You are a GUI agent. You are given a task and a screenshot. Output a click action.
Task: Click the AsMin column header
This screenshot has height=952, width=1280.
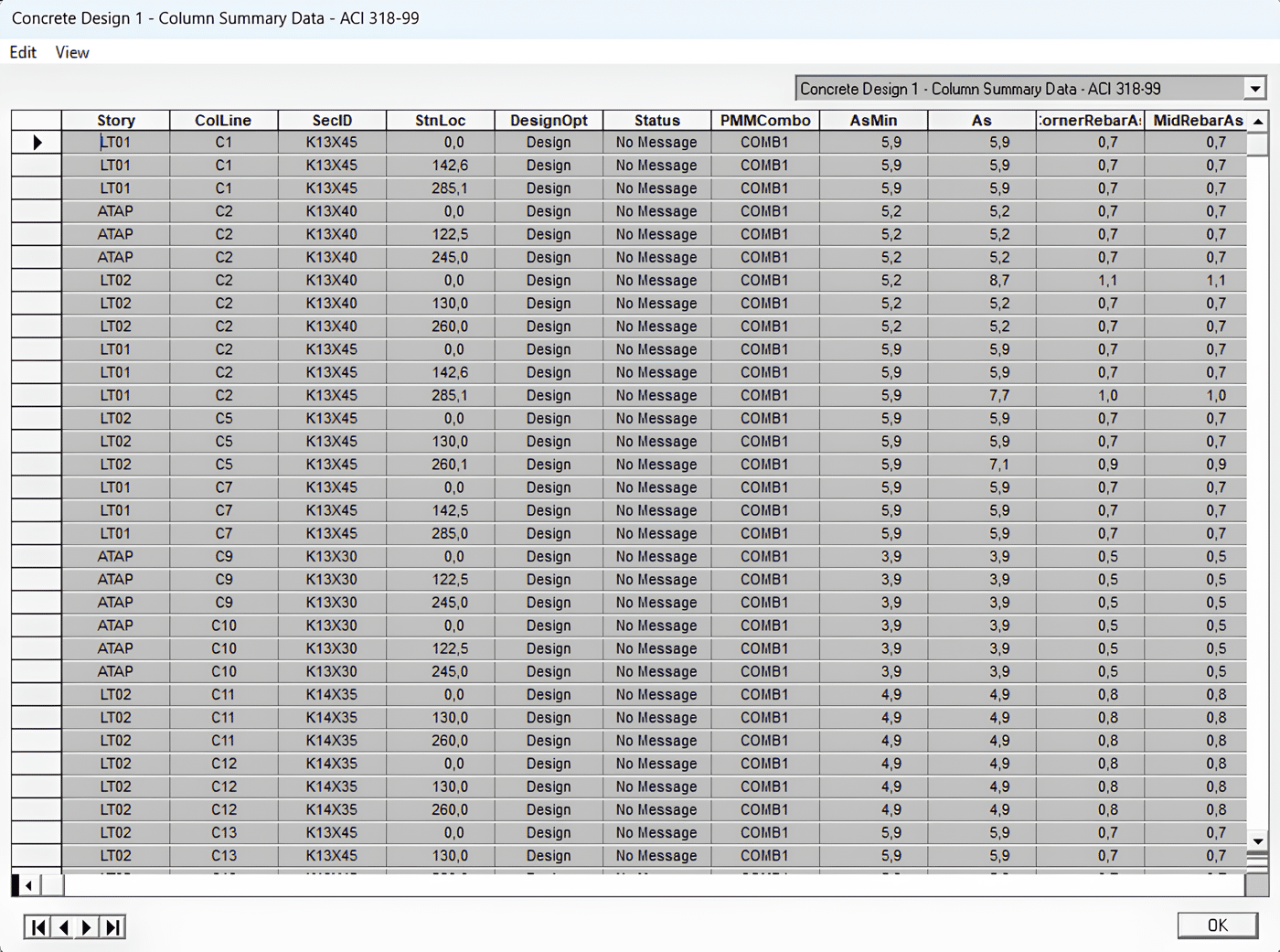pos(873,121)
